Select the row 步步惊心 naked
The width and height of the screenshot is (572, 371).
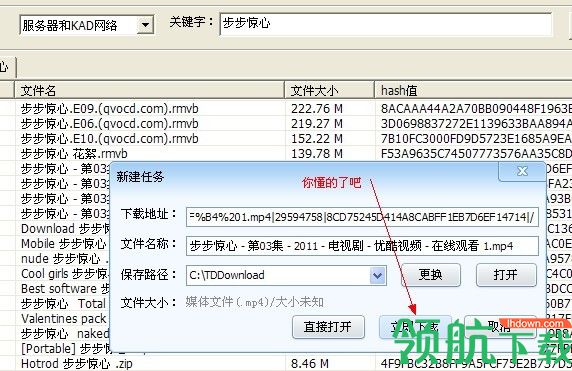tap(65, 333)
